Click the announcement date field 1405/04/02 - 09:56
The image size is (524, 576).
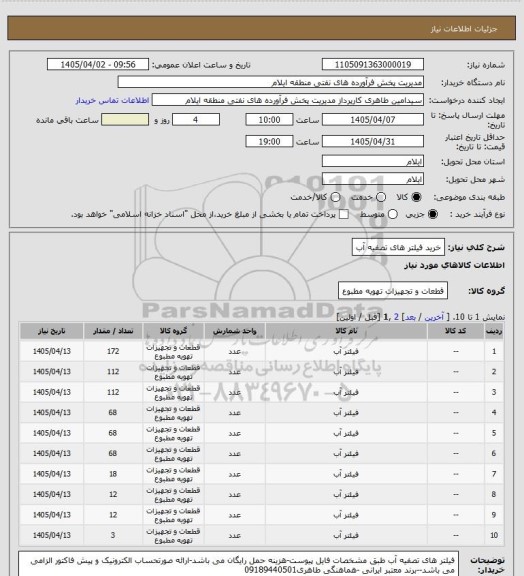click(98, 64)
